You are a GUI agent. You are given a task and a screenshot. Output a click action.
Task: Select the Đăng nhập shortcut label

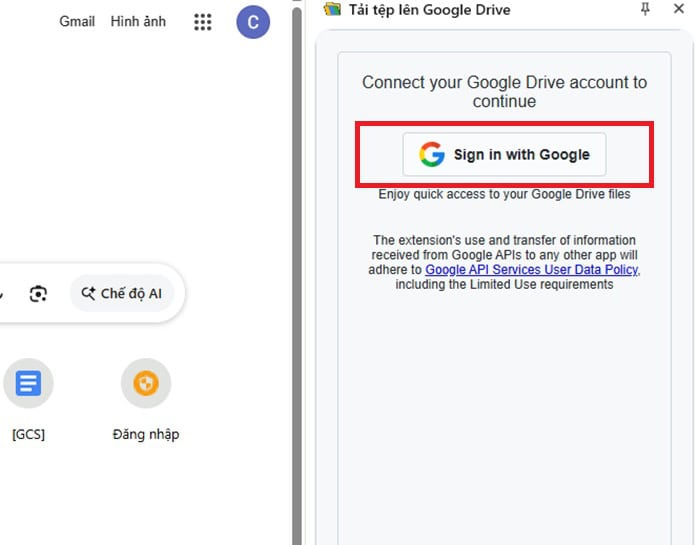(146, 434)
